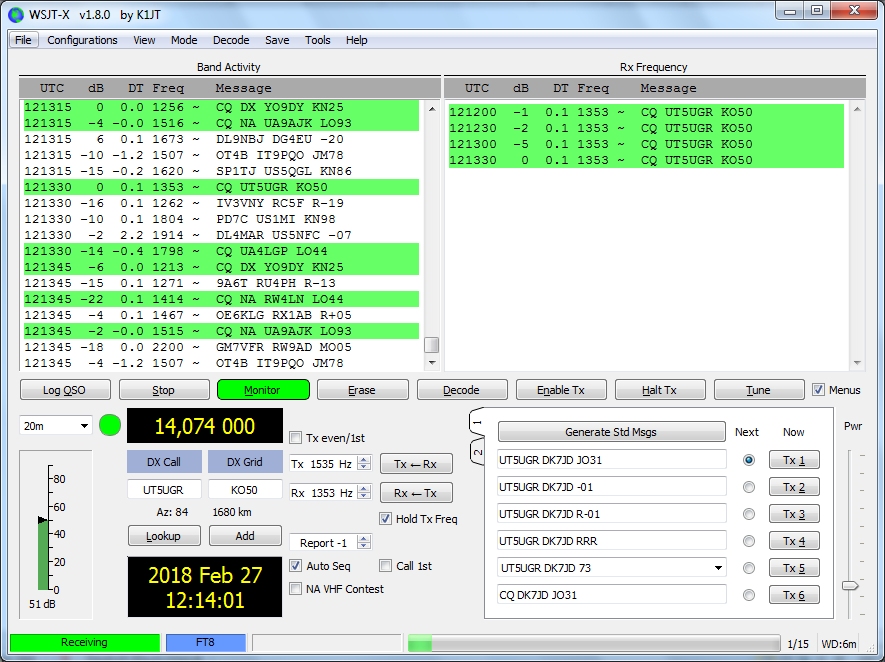The height and width of the screenshot is (662, 885).
Task: Open the Configurations menu
Action: (82, 40)
